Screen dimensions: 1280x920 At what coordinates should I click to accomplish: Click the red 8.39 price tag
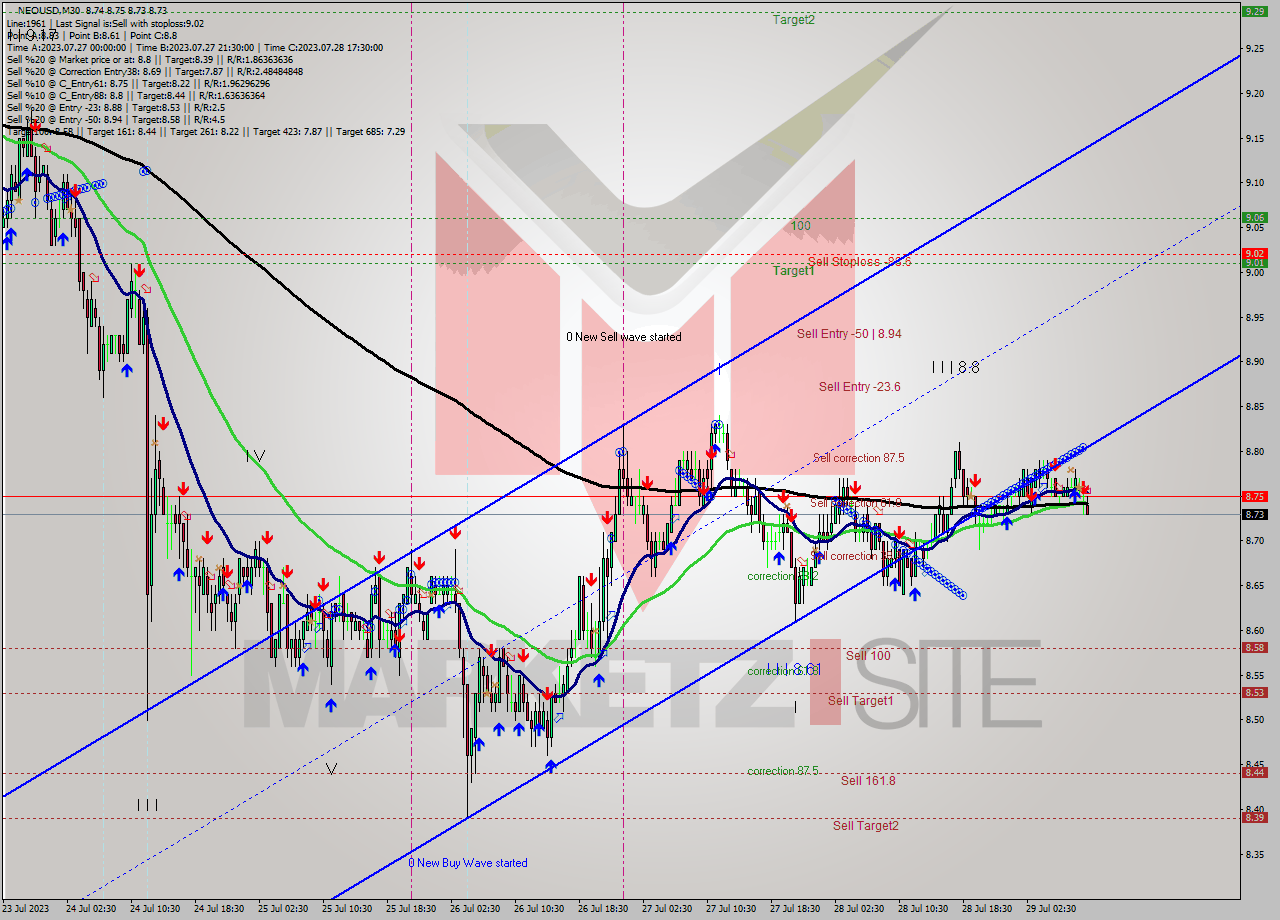(1255, 817)
